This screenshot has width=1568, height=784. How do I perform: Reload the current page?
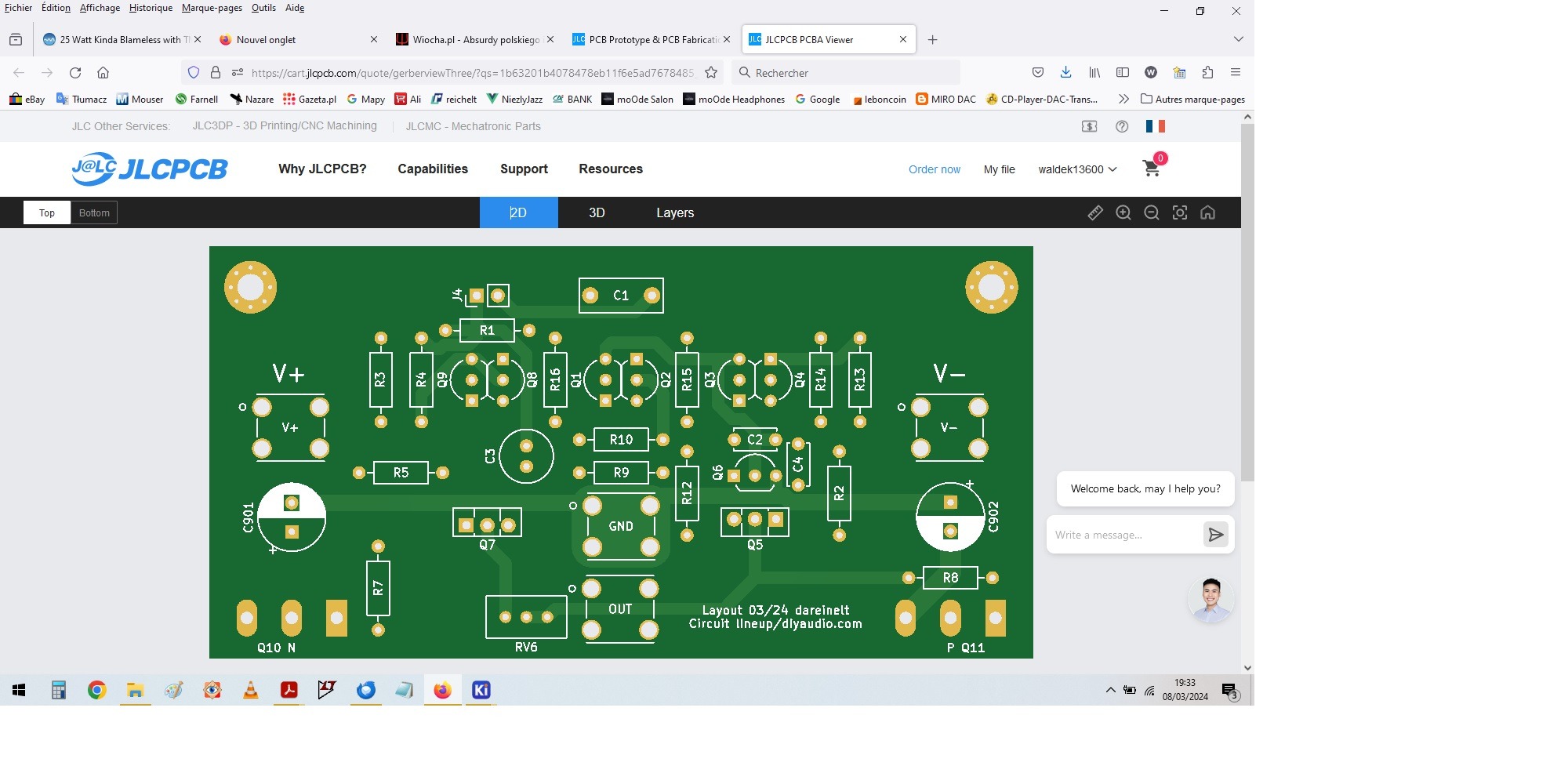click(75, 72)
